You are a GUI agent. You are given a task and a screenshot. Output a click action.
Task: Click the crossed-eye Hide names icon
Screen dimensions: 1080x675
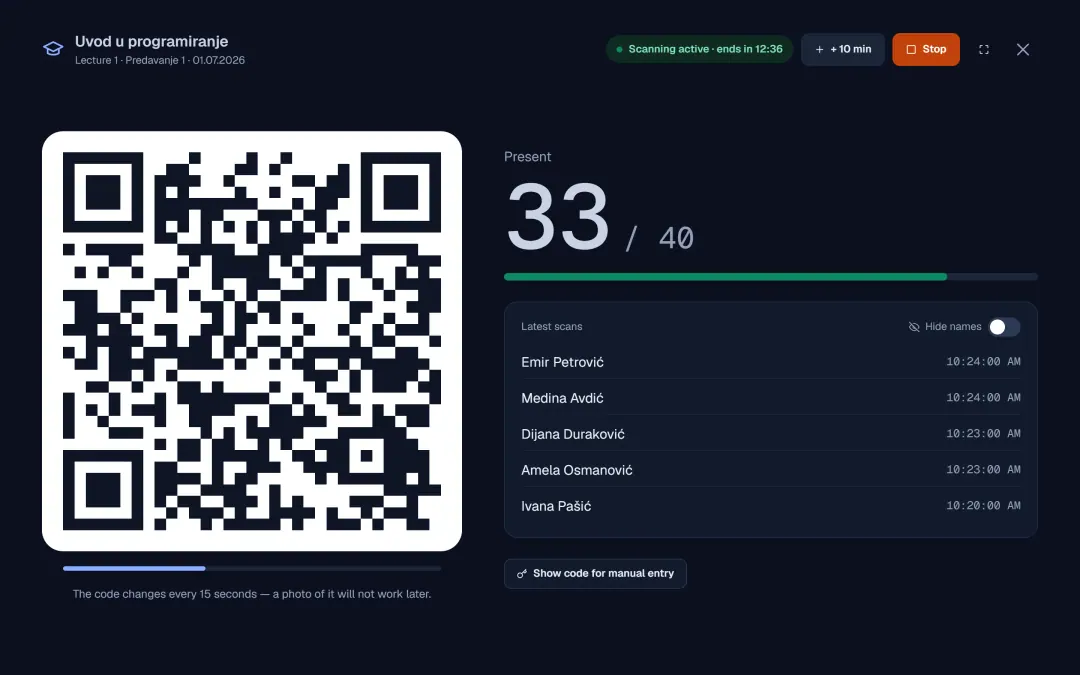click(x=914, y=327)
